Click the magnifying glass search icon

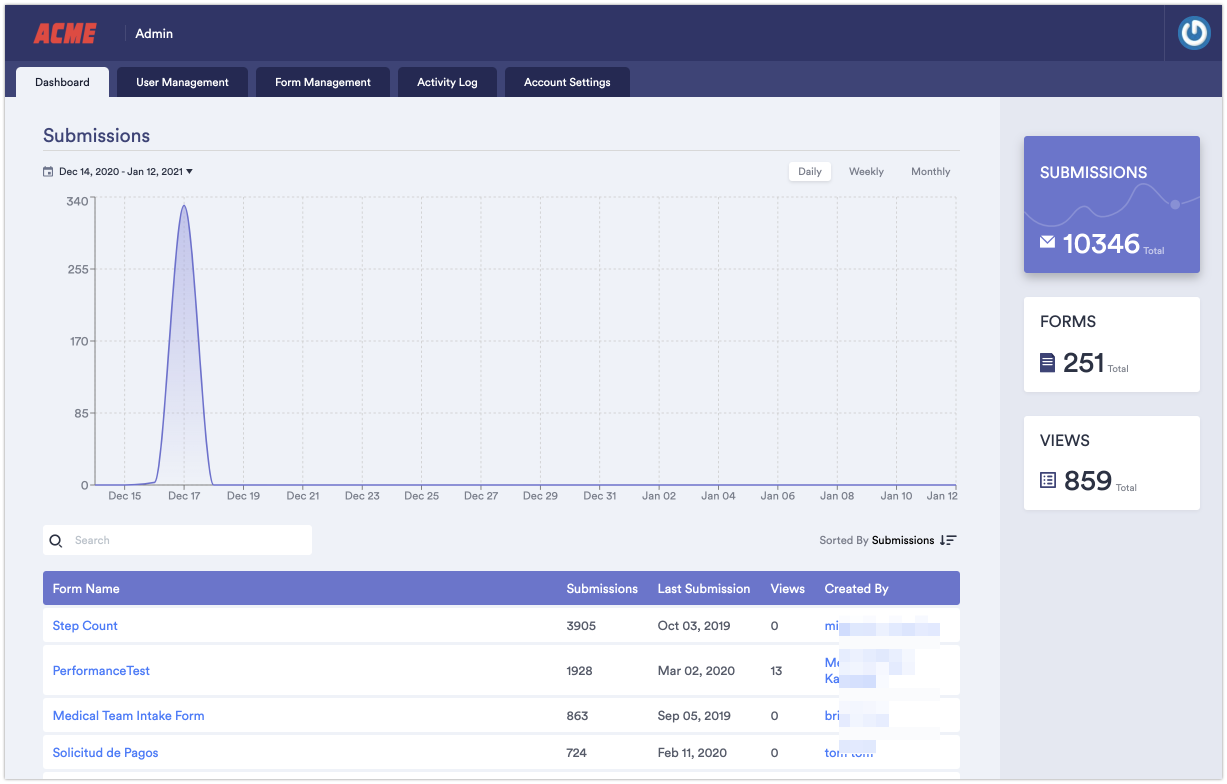tap(56, 541)
